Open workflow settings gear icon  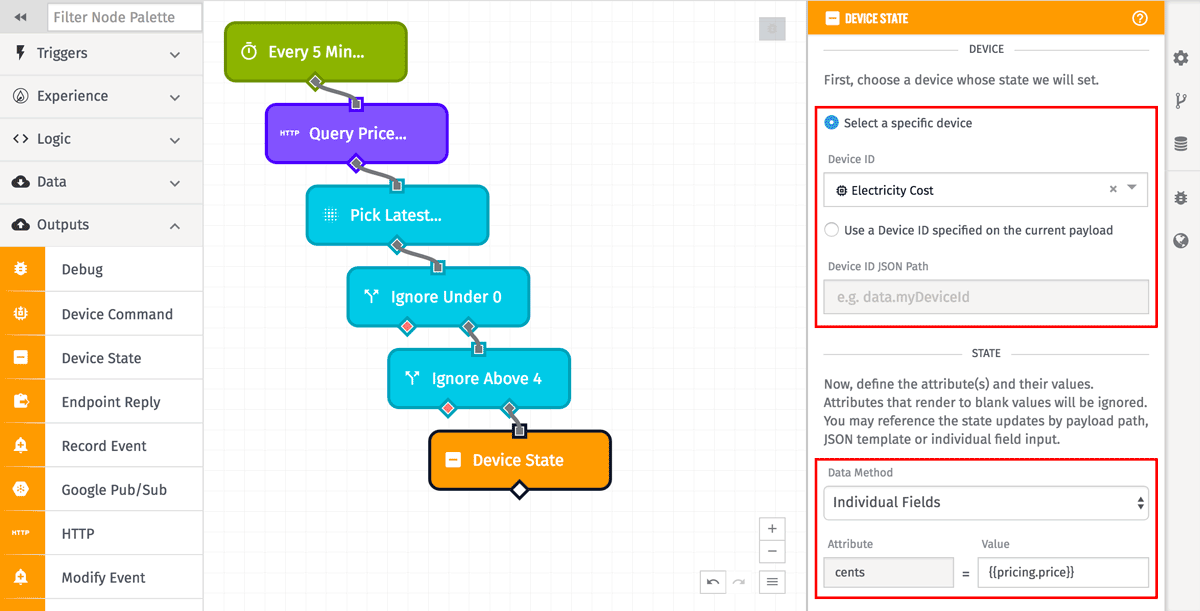[1181, 58]
